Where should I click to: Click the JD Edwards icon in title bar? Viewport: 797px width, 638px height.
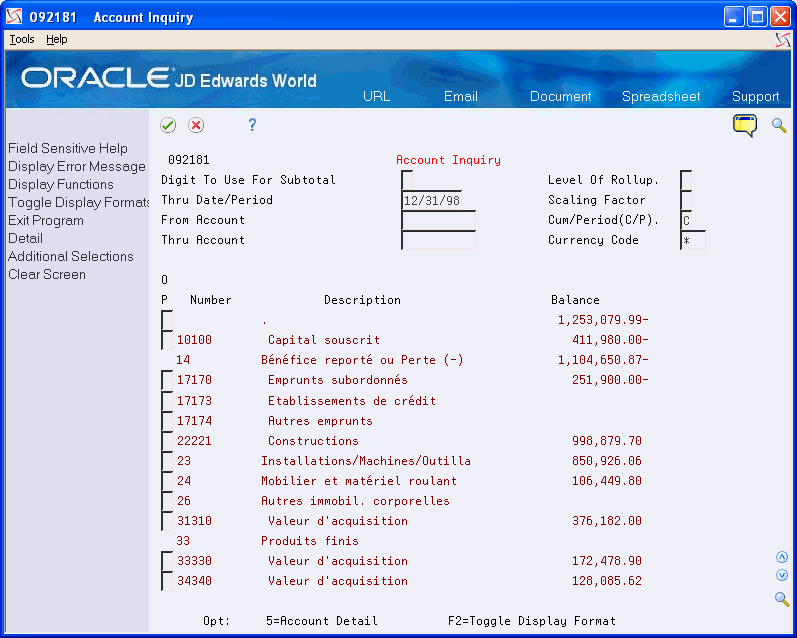point(14,17)
